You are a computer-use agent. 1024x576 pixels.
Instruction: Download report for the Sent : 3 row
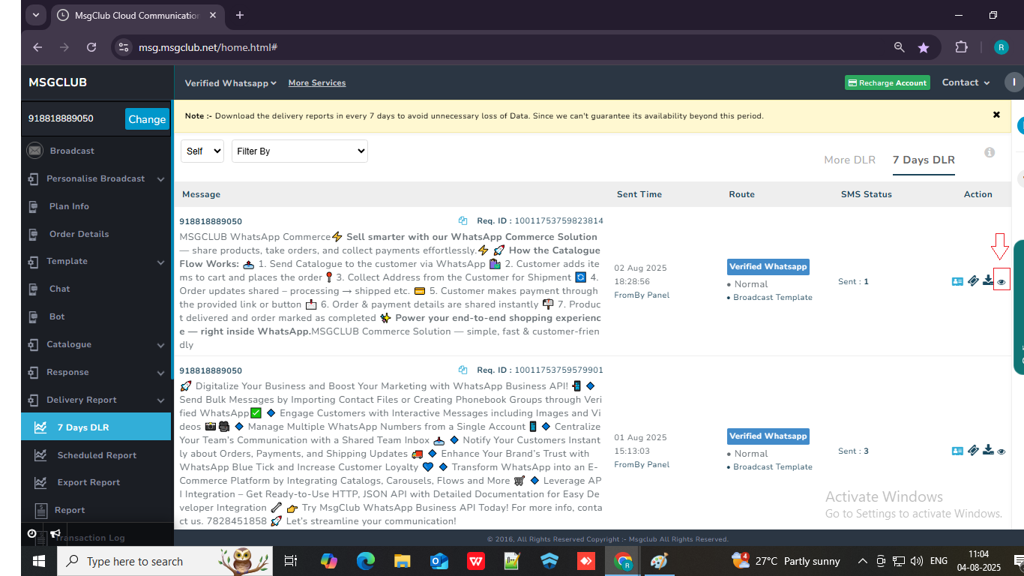988,450
